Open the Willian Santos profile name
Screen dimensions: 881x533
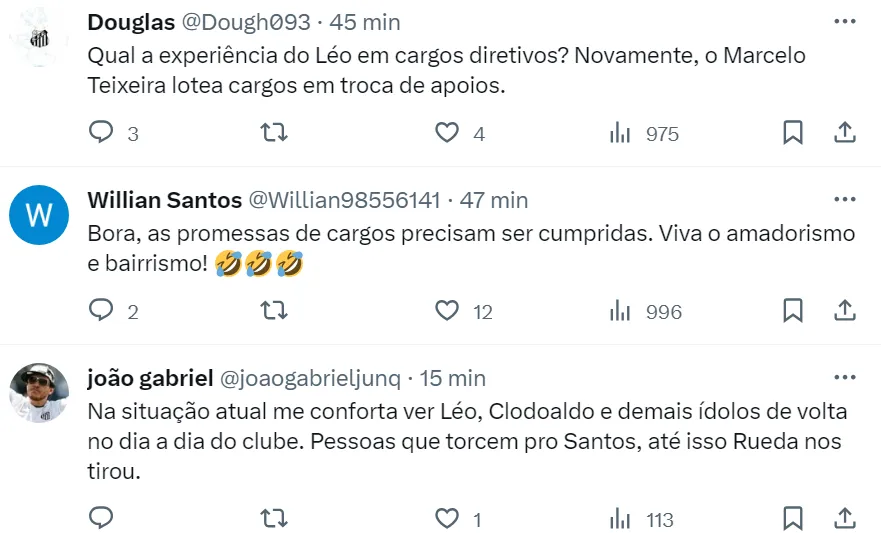pos(164,200)
